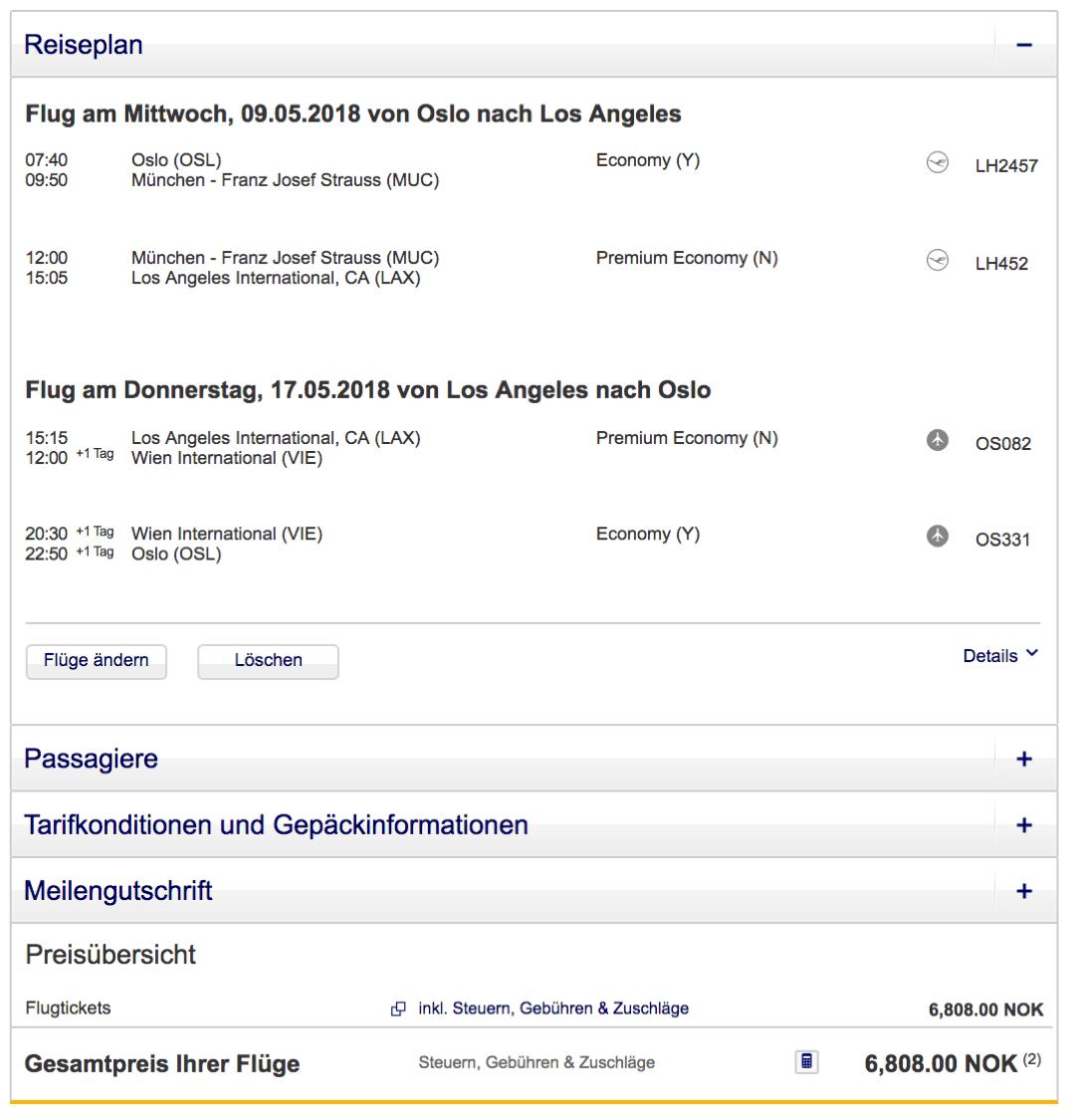
Task: Select flight number LH452
Action: tap(1001, 264)
